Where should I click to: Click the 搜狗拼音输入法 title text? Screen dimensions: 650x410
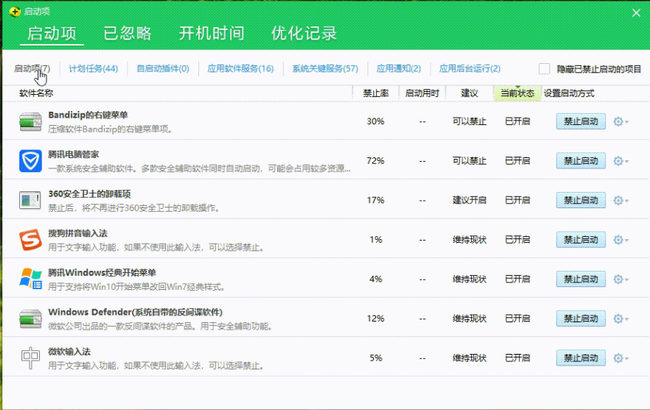78,233
